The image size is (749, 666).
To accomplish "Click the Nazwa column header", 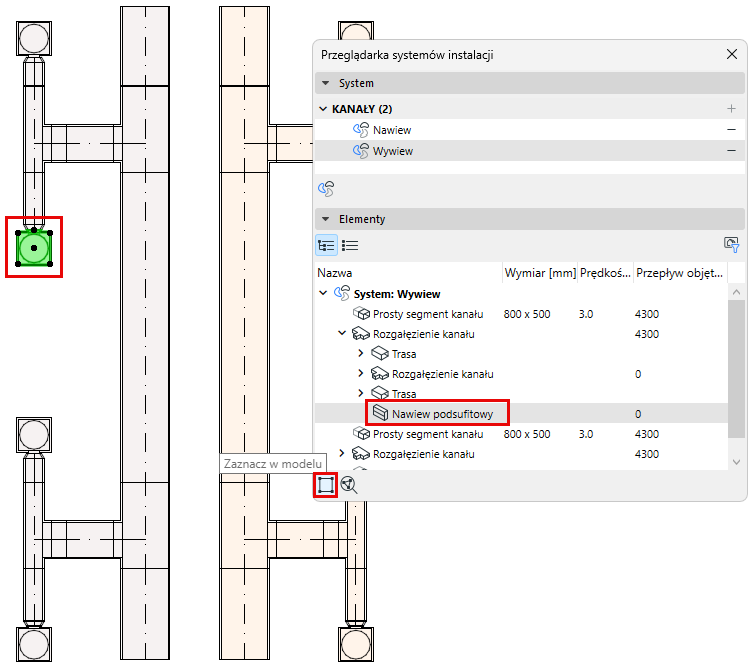I will 409,273.
